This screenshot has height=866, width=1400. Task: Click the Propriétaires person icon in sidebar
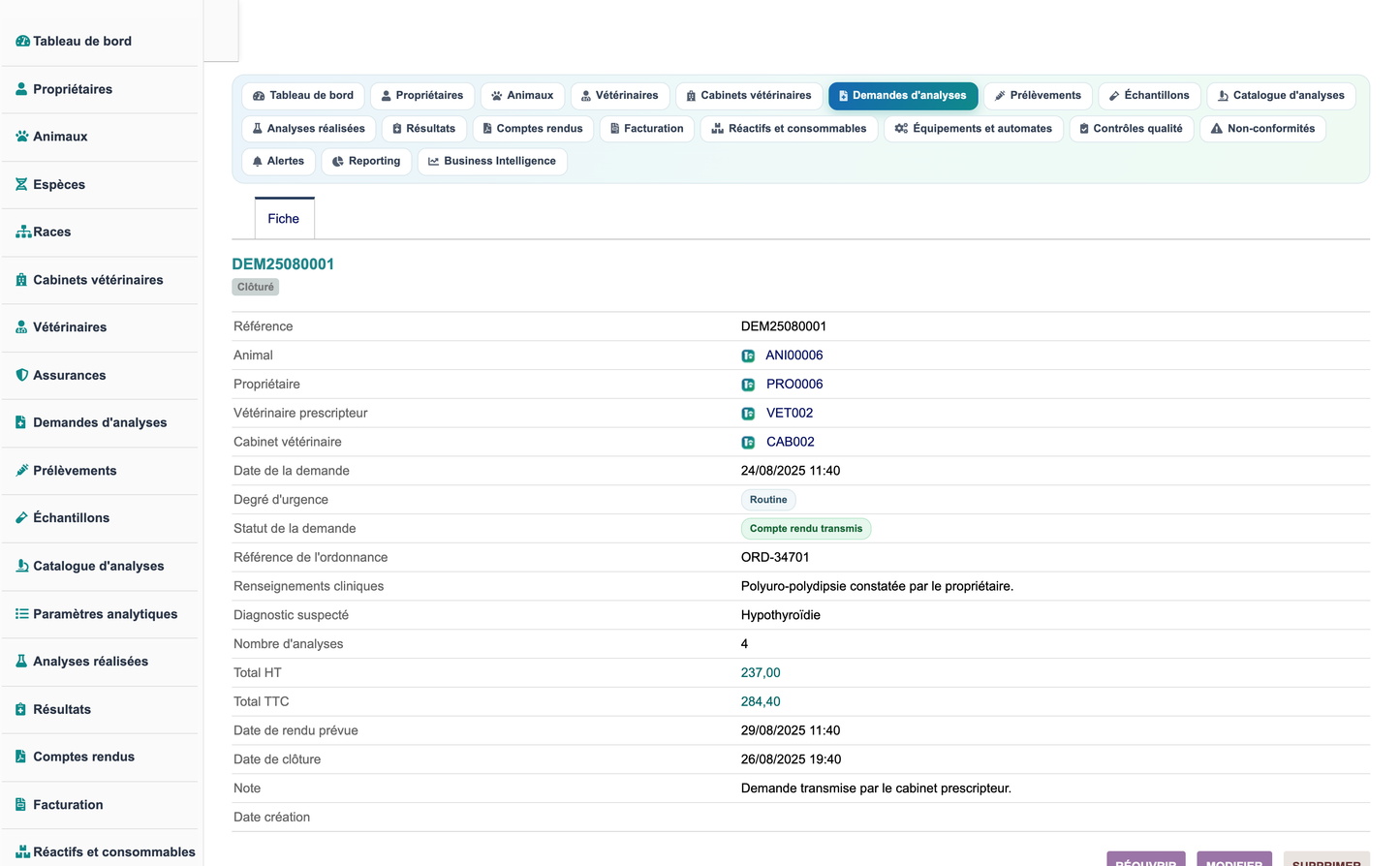21,89
